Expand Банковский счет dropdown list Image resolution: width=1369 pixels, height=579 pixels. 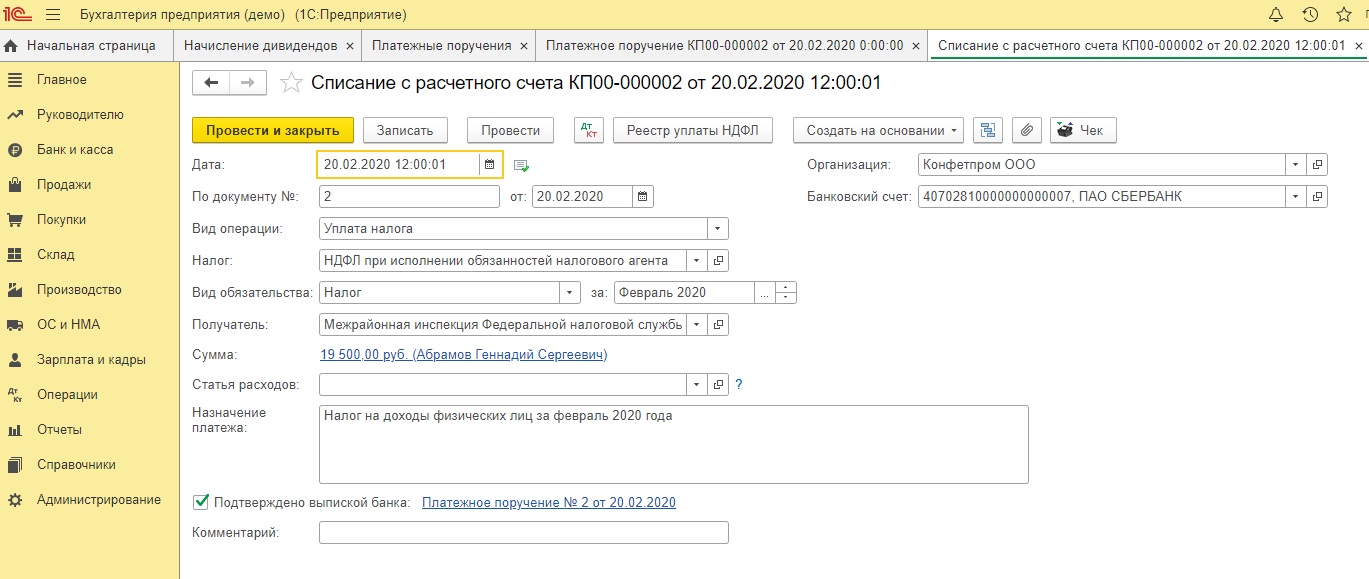(1295, 196)
